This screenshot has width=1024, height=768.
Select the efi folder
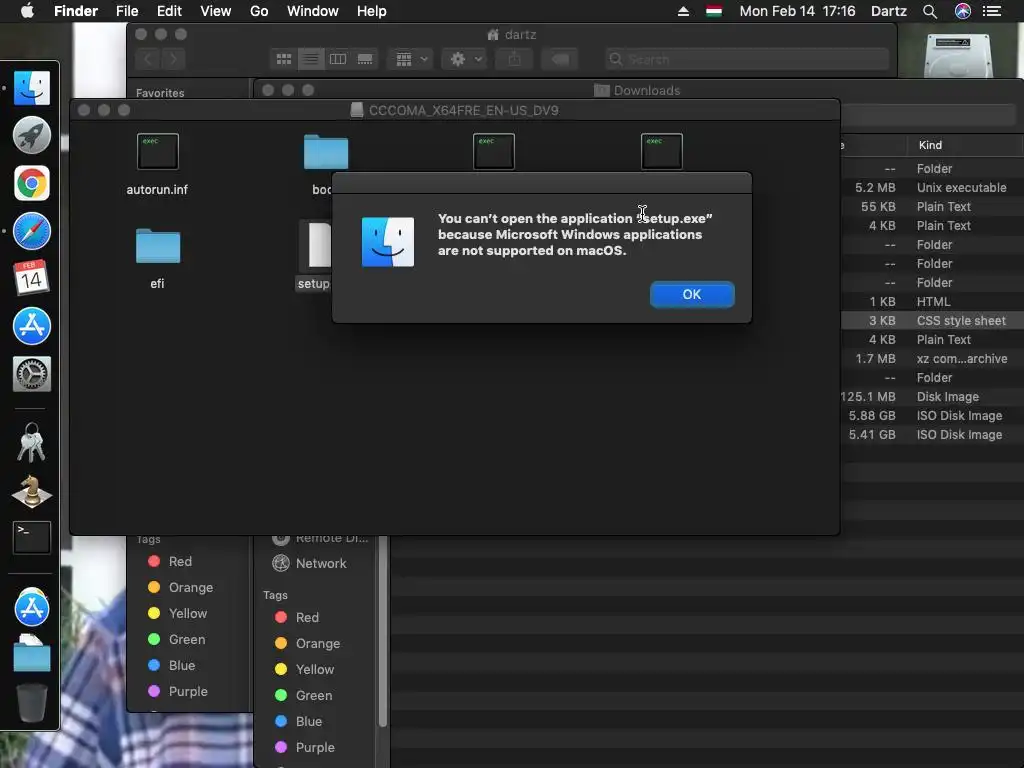click(x=157, y=246)
